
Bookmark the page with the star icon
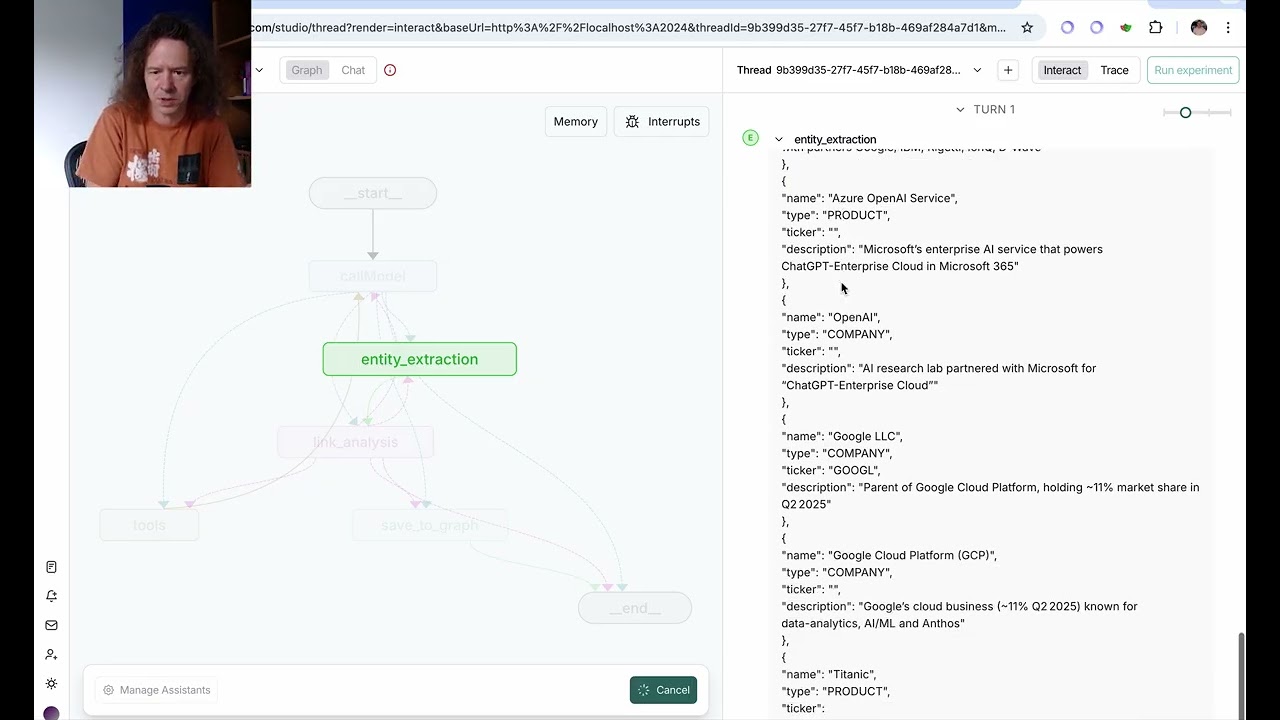1027,28
